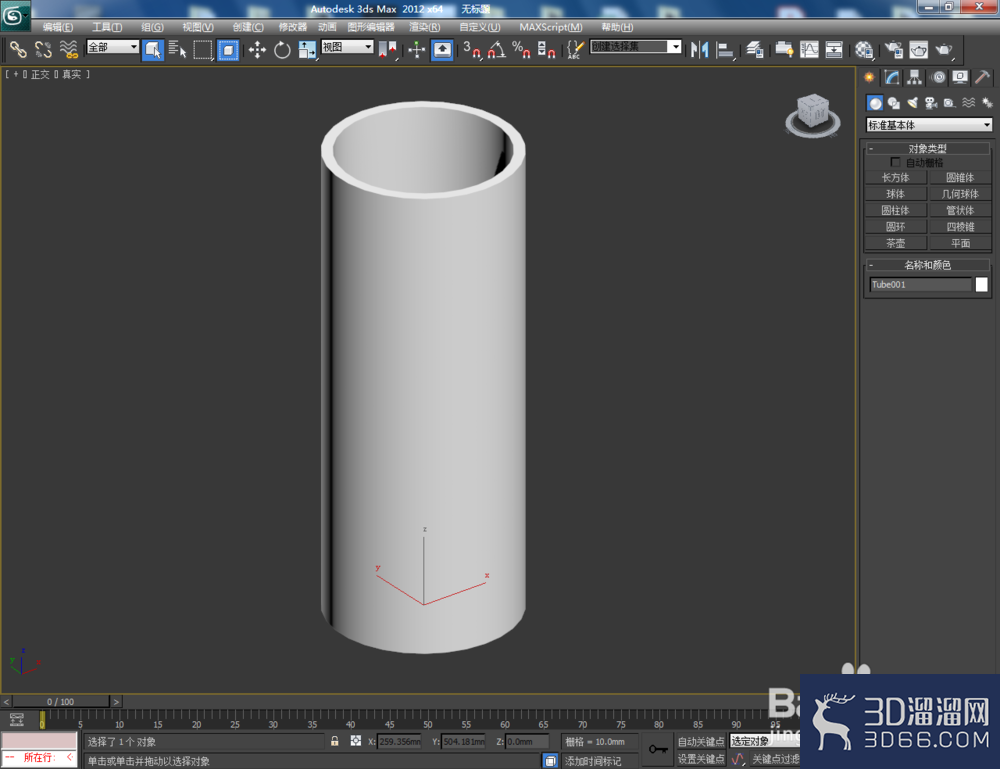Open the Graphite ribbon toggle
Screen dimensions: 1000x769
pos(784,50)
